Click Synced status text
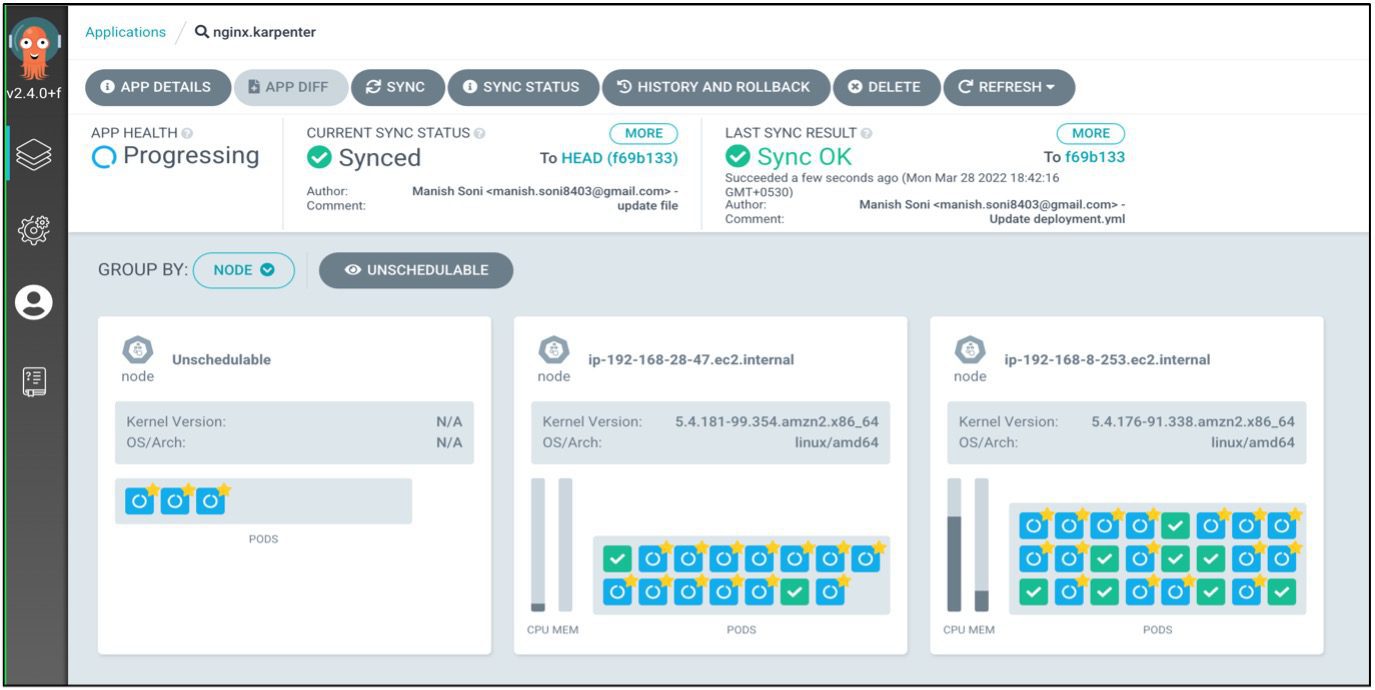 (380, 158)
